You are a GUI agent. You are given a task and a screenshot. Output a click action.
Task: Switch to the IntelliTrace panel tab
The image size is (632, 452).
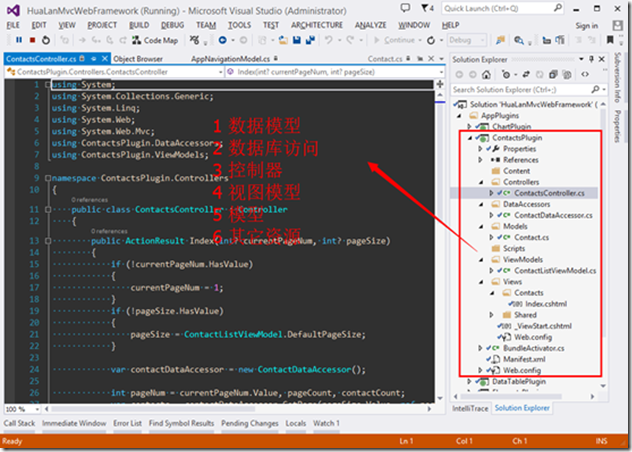tap(470, 408)
